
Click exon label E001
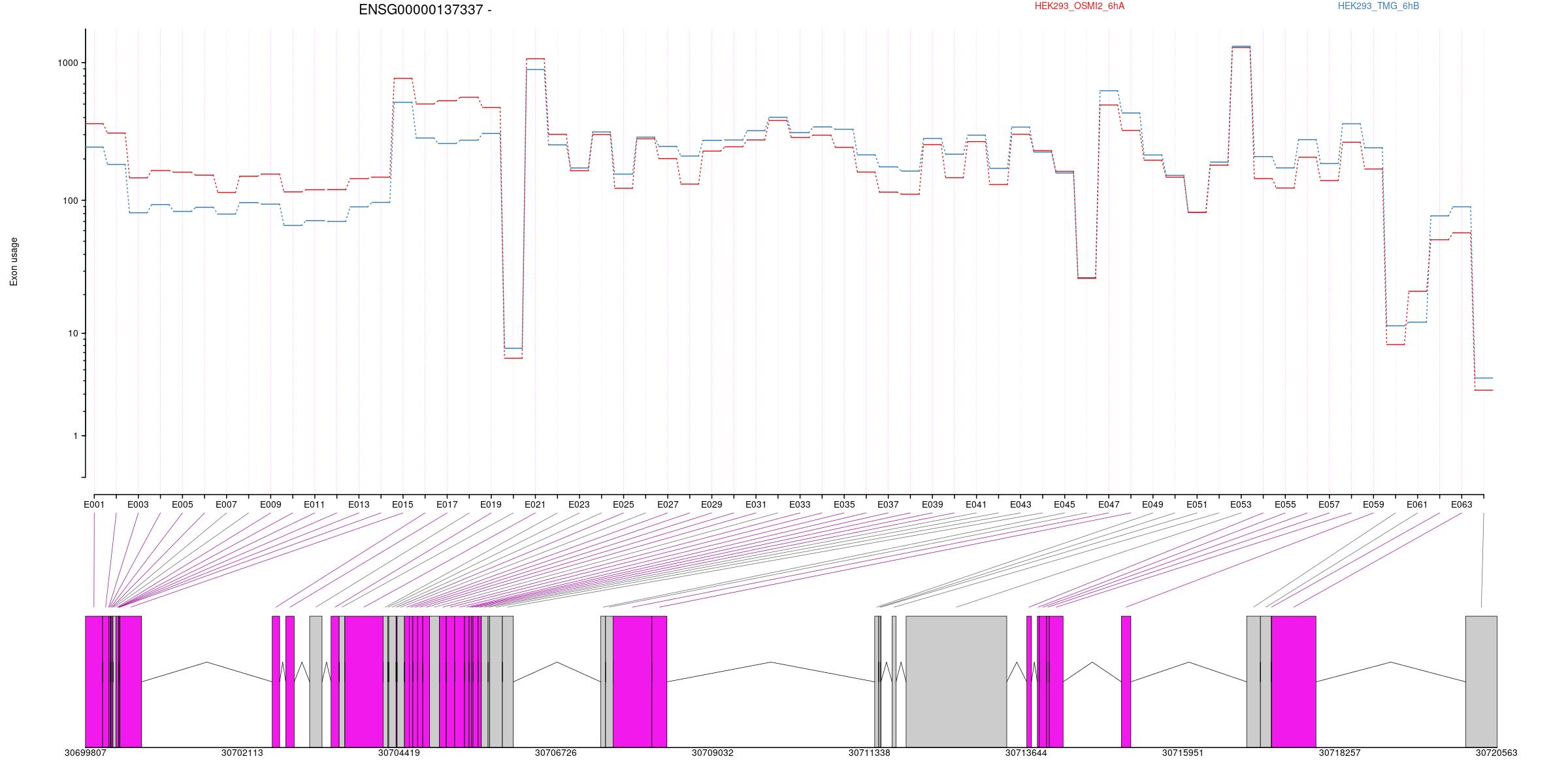pos(94,504)
